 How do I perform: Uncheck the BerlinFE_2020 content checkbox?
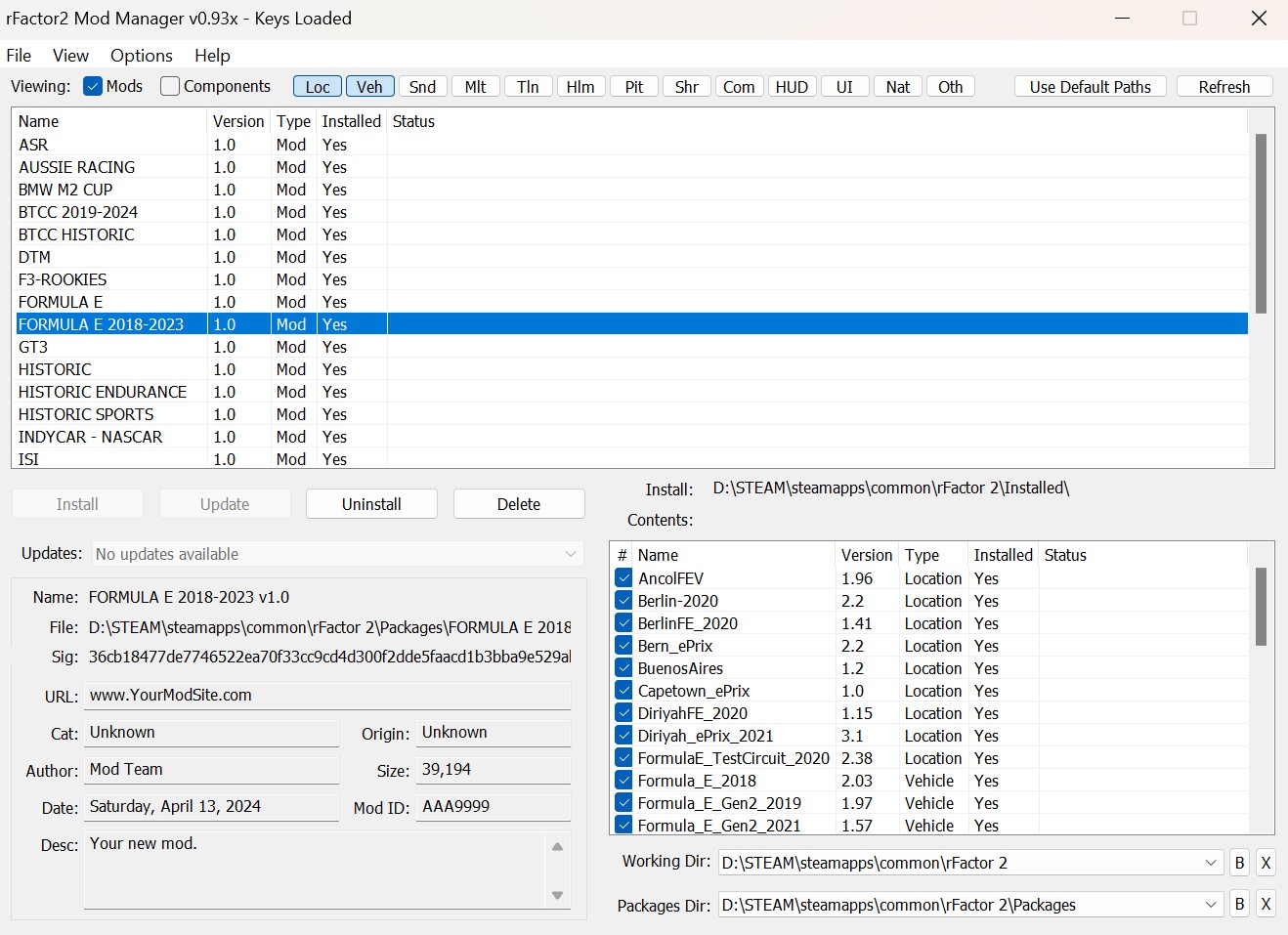623,622
